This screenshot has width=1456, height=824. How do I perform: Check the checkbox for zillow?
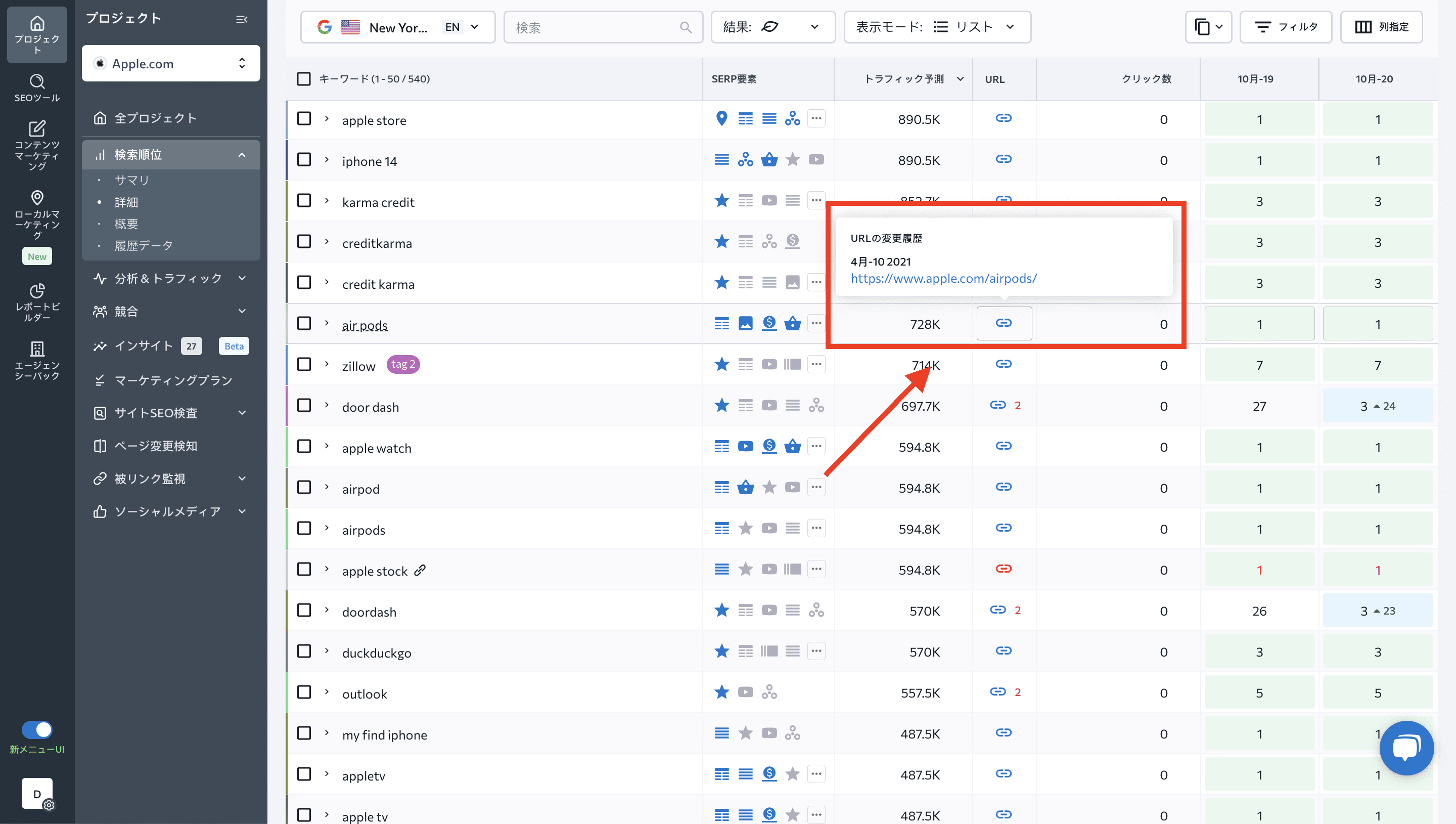(304, 365)
